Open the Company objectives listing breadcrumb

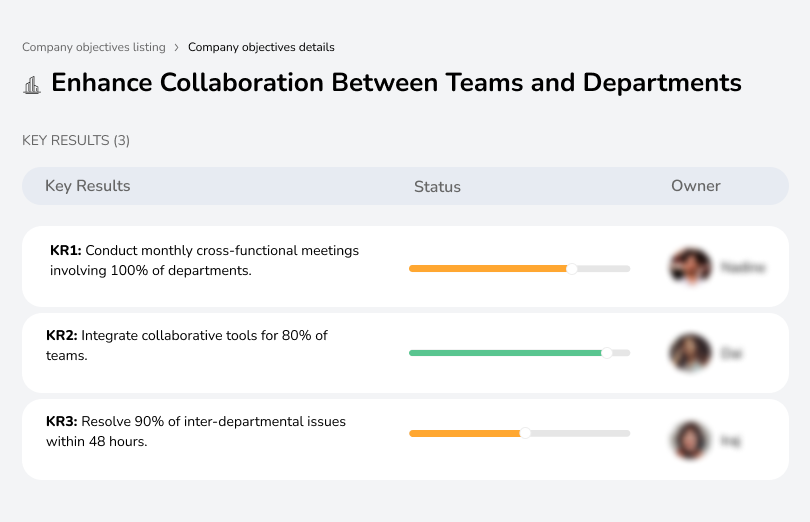(94, 47)
